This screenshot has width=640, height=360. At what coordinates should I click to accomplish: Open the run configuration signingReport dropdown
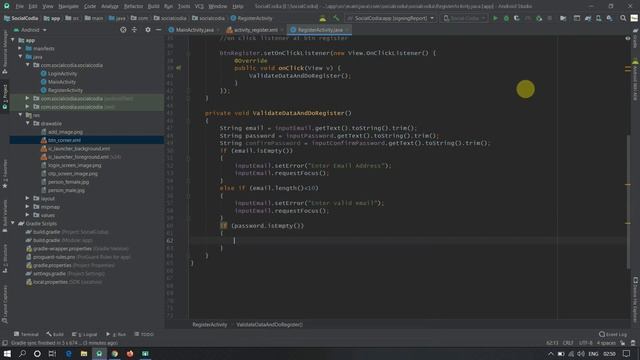point(391,18)
